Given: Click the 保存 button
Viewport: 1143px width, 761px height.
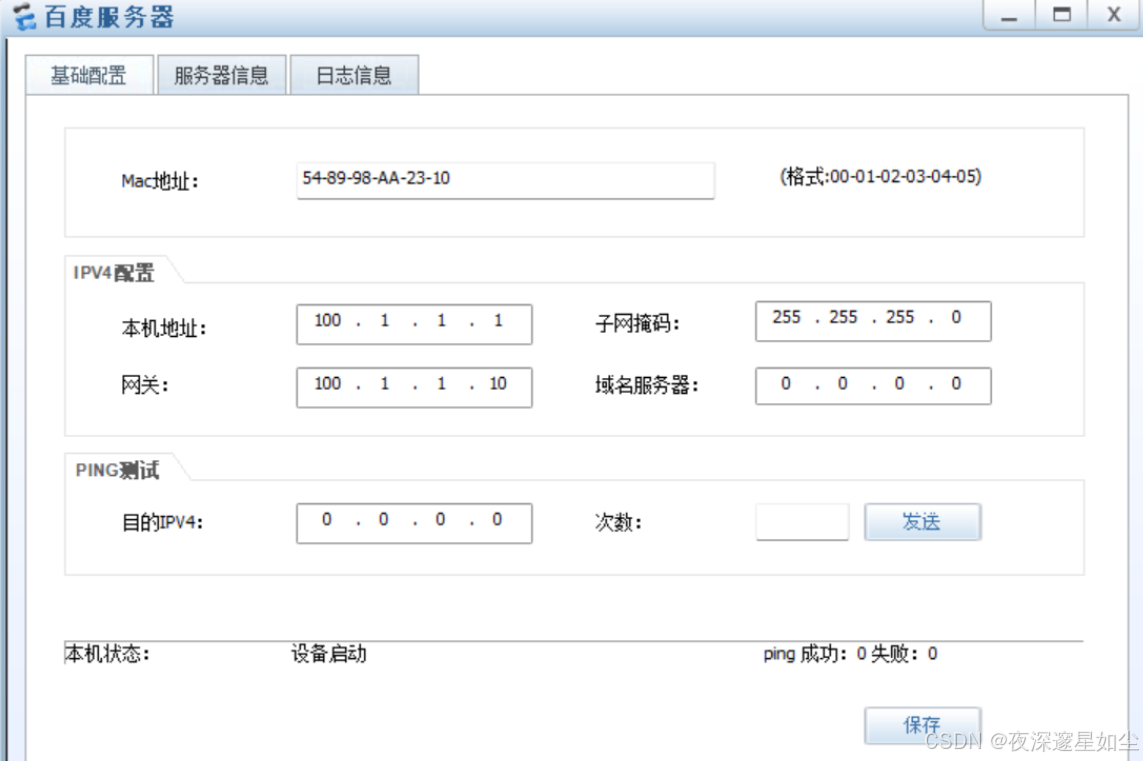Looking at the screenshot, I should point(923,725).
